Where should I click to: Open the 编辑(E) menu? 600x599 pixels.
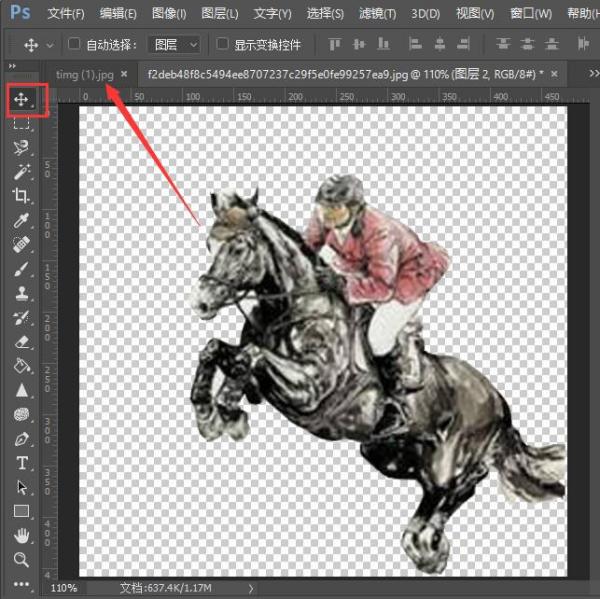[x=118, y=14]
